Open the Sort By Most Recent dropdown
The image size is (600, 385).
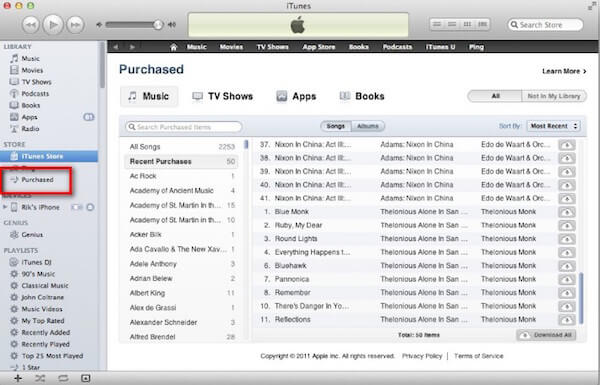click(553, 126)
